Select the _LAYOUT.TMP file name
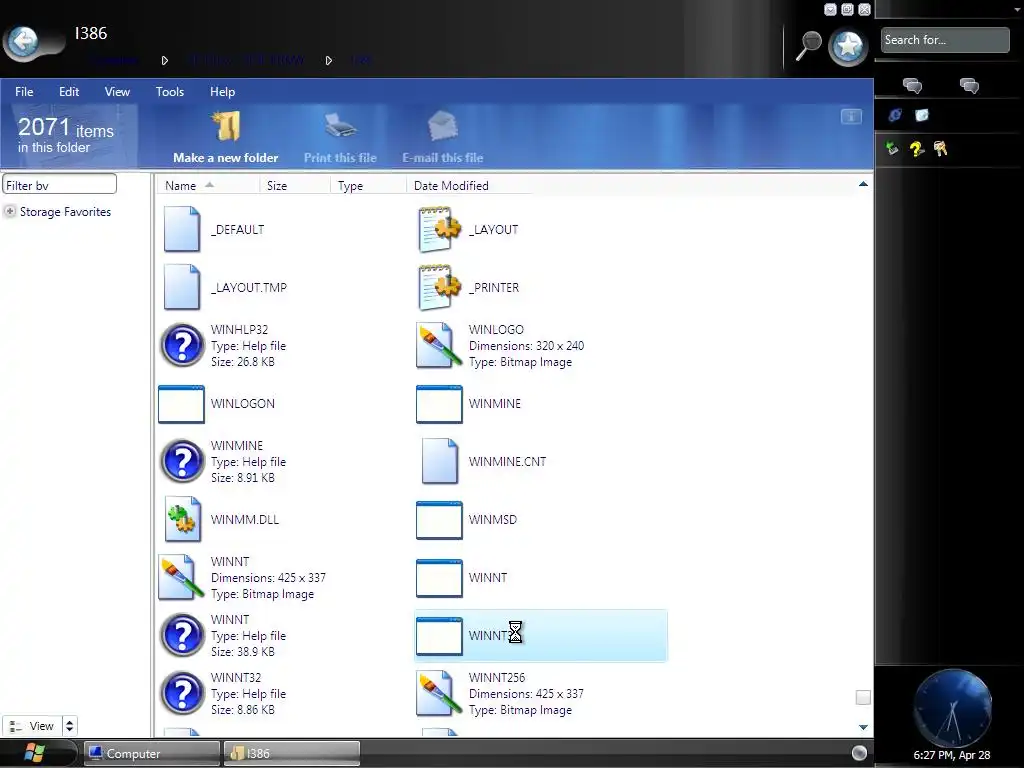Viewport: 1024px width, 768px height. tap(249, 288)
